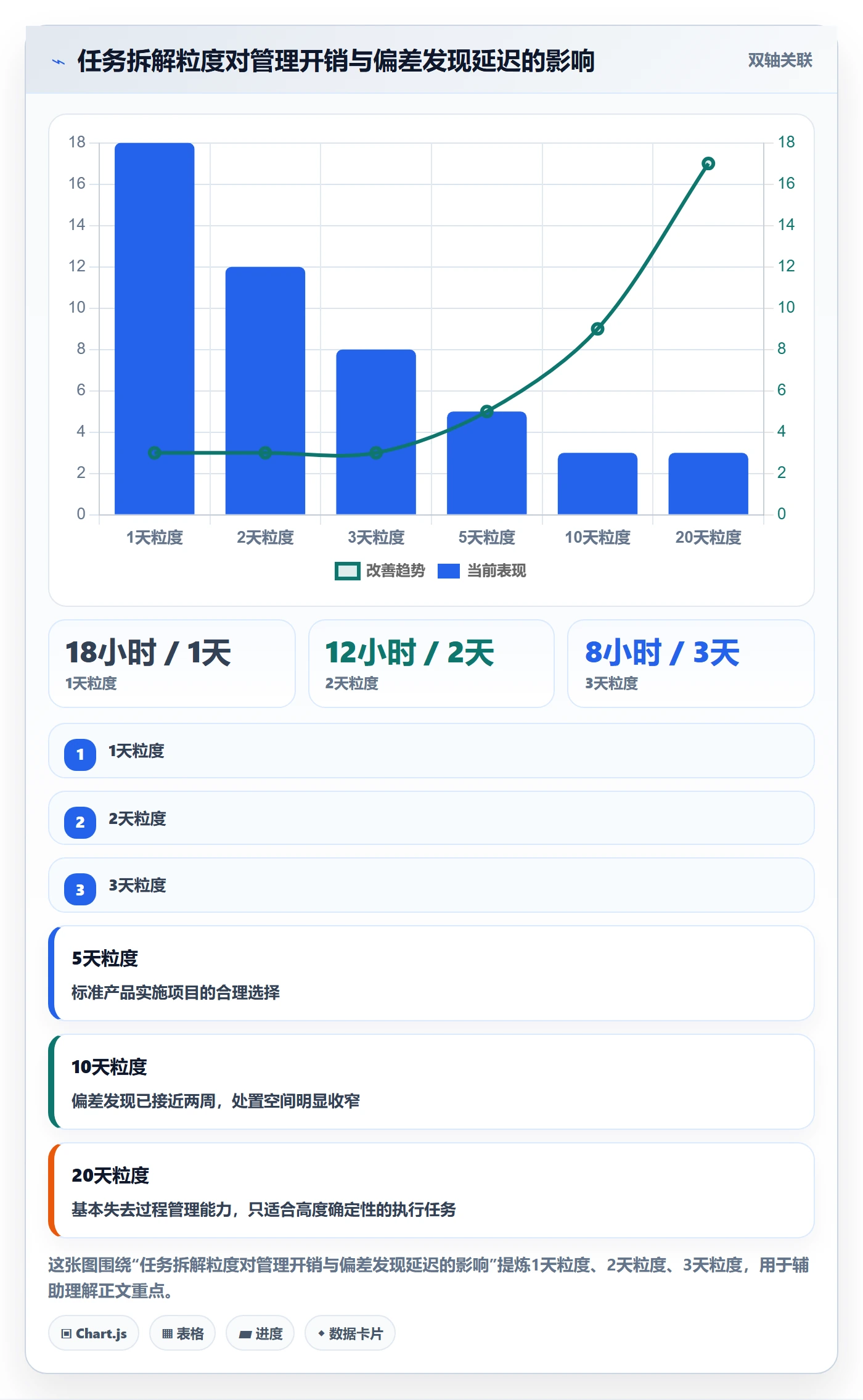The image size is (863, 1400).
Task: Select the 5天粒度 bar in the chart
Action: pyautogui.click(x=486, y=463)
